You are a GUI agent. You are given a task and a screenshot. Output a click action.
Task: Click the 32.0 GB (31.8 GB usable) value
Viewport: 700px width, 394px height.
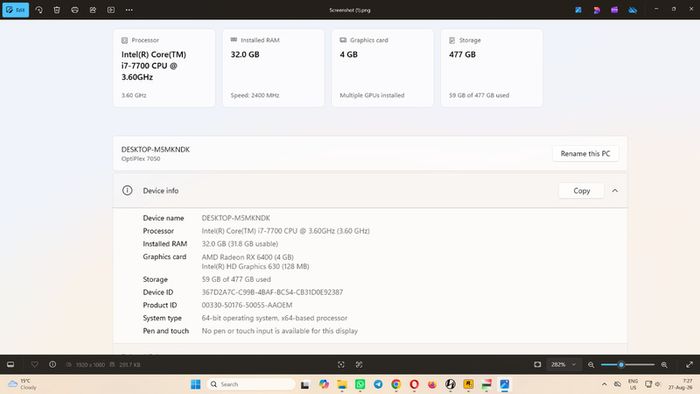[x=240, y=244]
